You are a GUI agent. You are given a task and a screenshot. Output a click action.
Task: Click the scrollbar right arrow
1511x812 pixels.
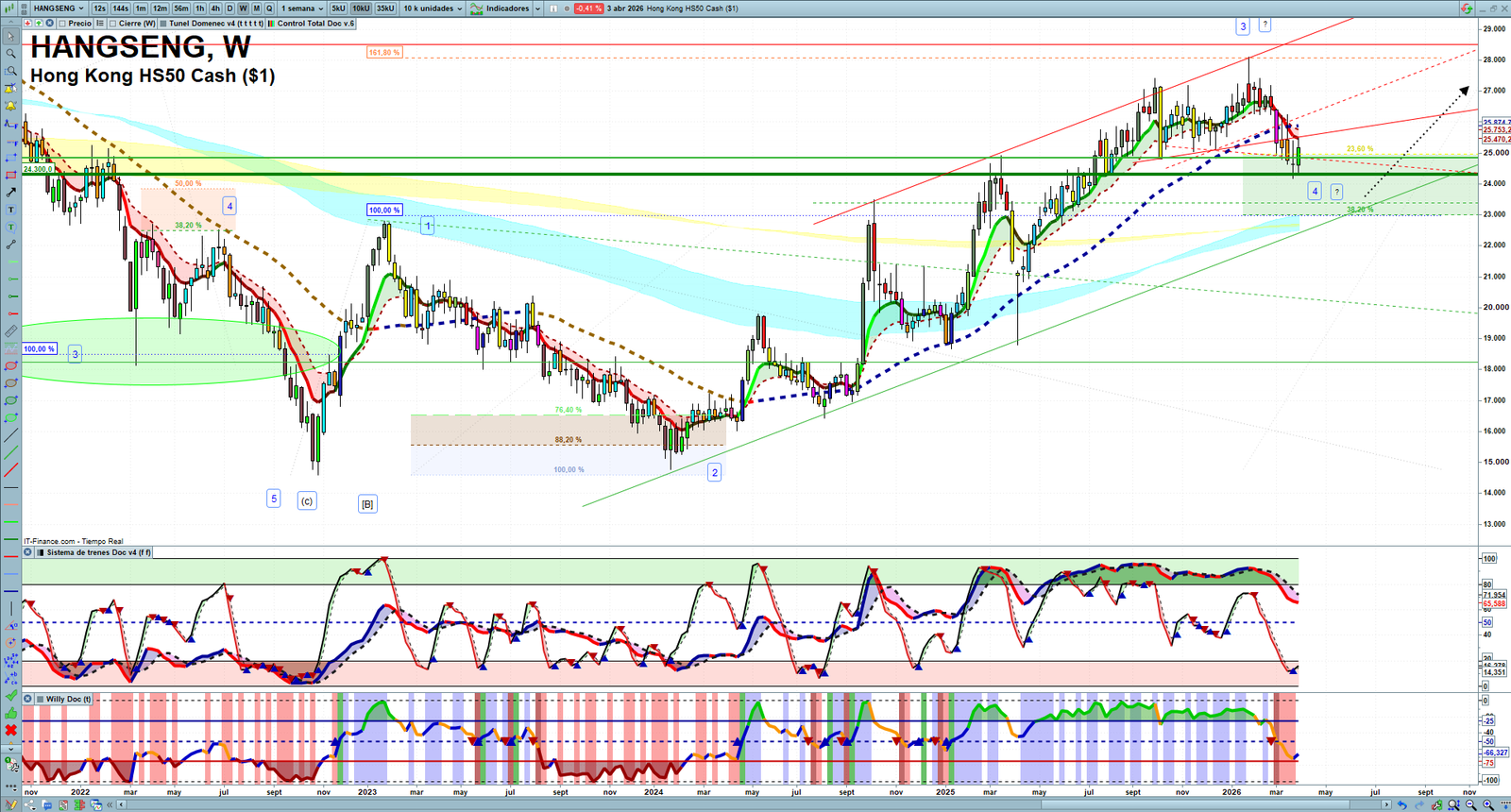click(1386, 805)
